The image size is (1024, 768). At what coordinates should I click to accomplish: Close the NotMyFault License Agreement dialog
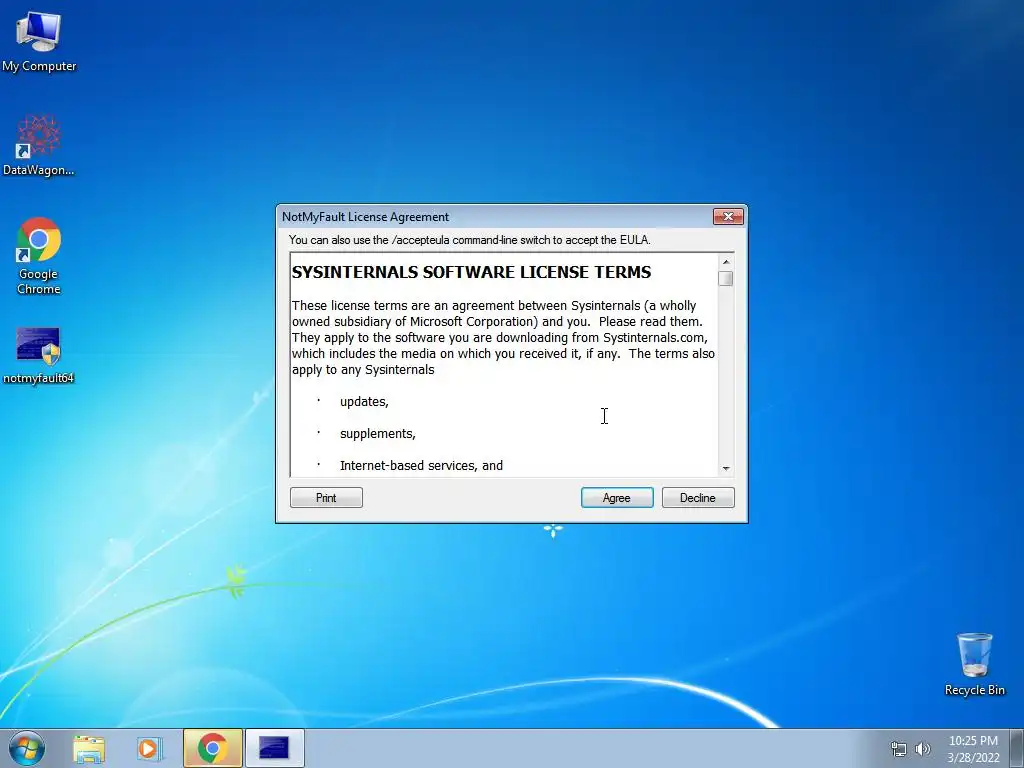[x=728, y=216]
